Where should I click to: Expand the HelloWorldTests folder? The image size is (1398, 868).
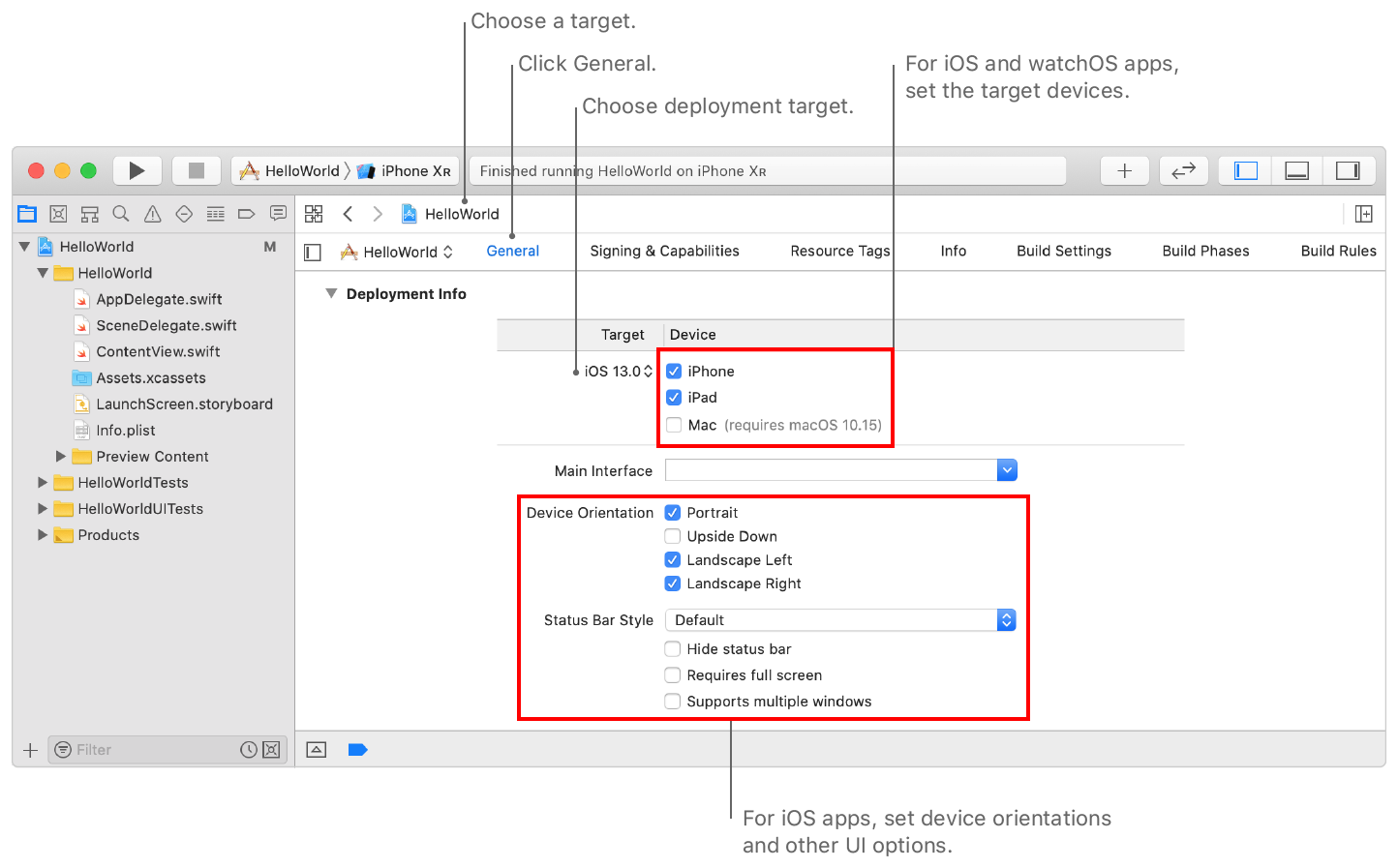pos(43,482)
